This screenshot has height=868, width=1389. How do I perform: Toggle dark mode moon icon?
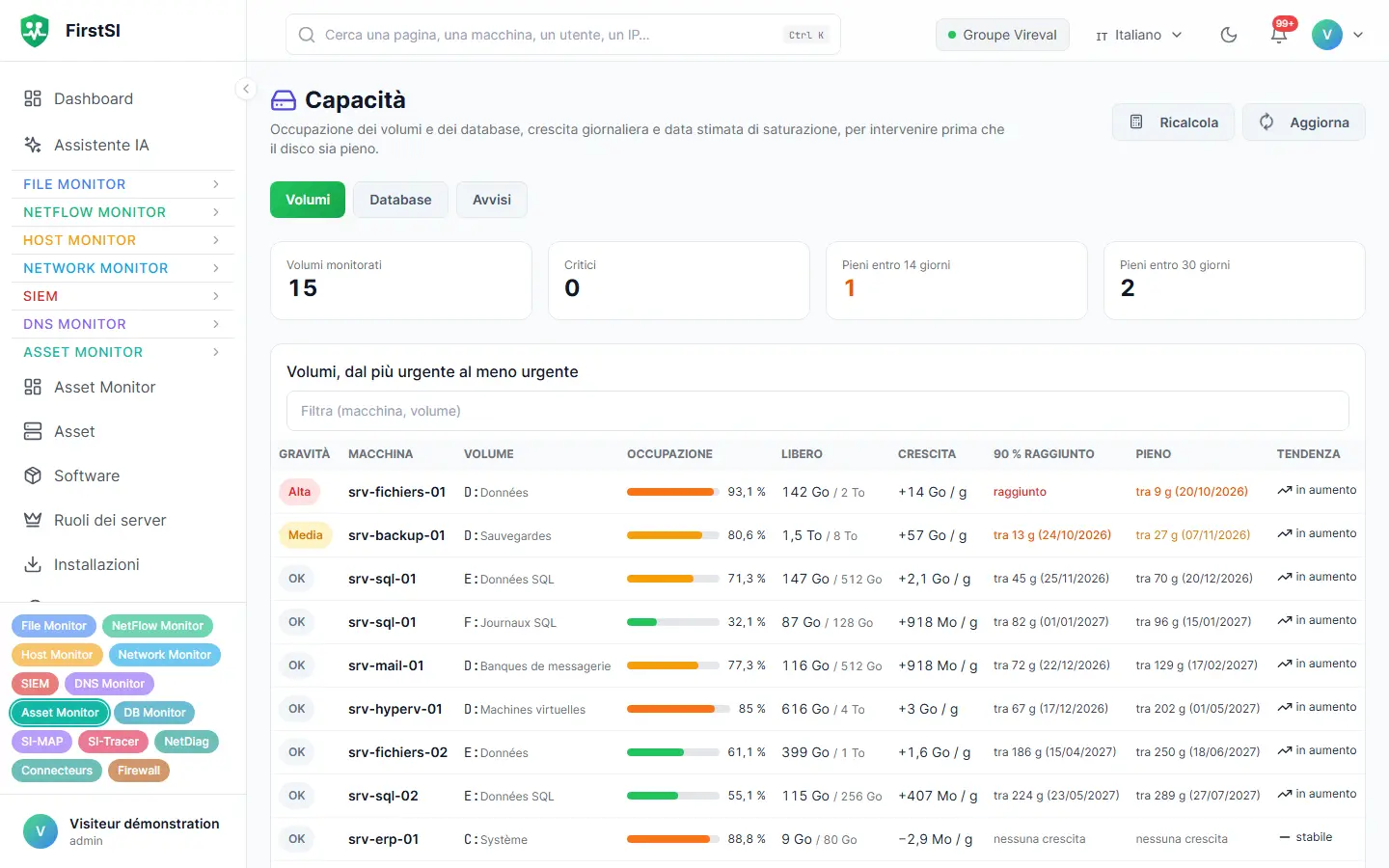tap(1229, 35)
